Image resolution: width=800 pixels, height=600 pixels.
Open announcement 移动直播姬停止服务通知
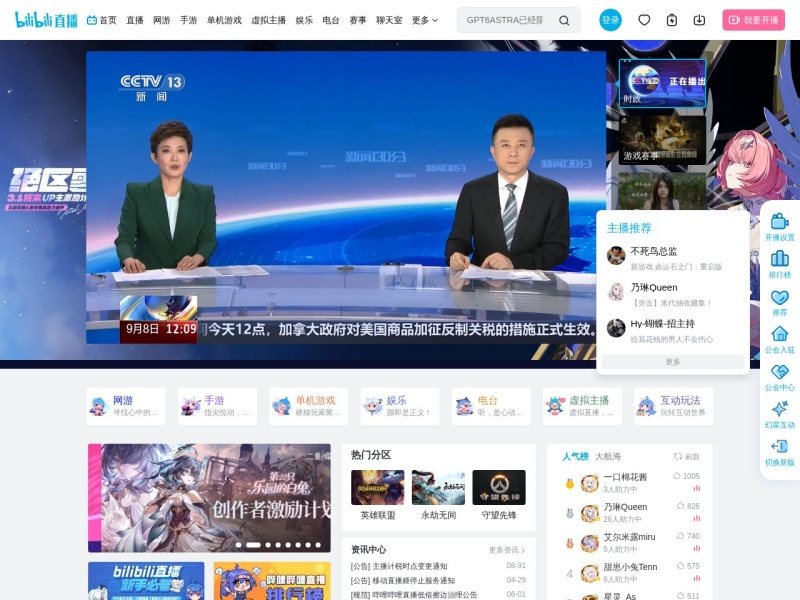403,581
